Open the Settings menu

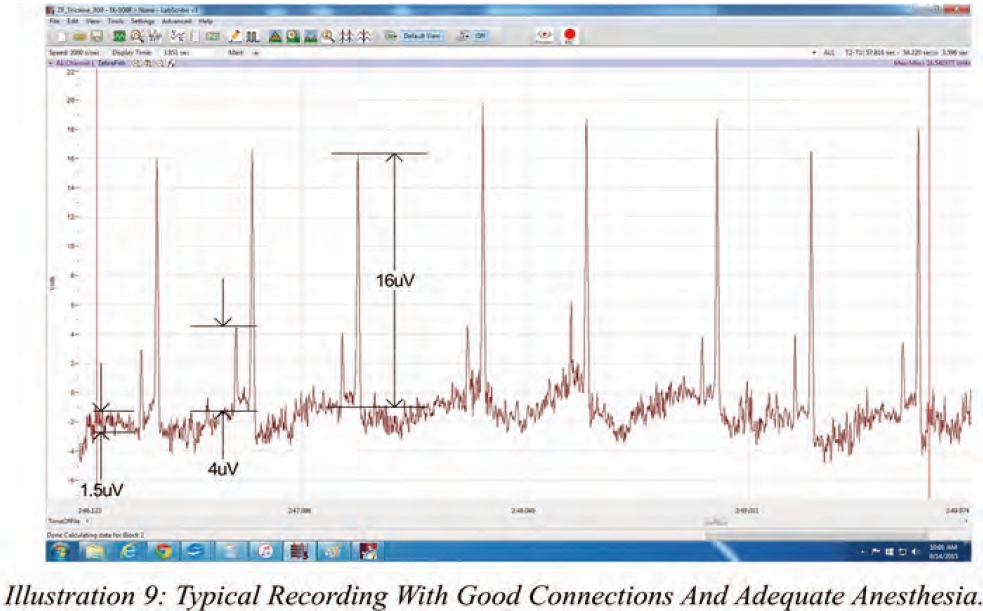[142, 20]
